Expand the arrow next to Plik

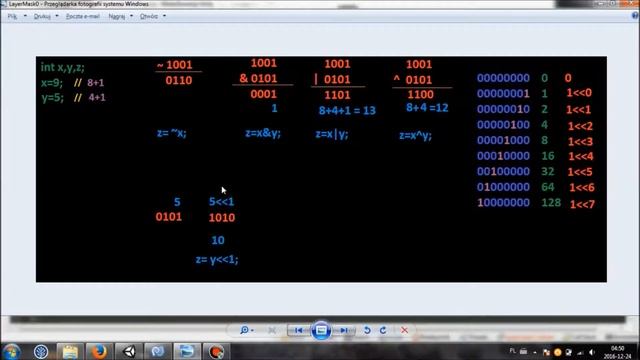coord(25,16)
